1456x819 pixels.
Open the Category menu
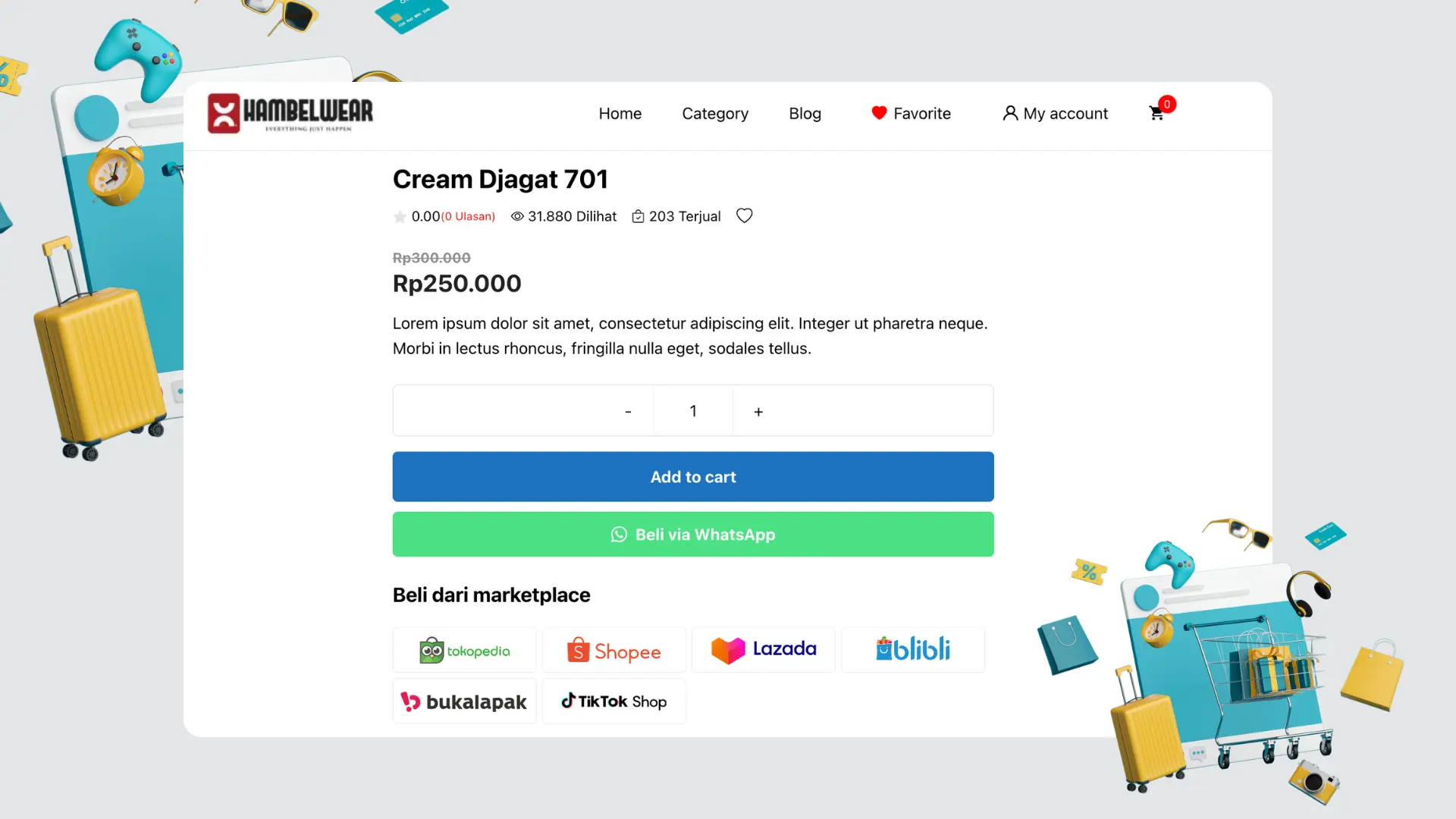pyautogui.click(x=715, y=114)
